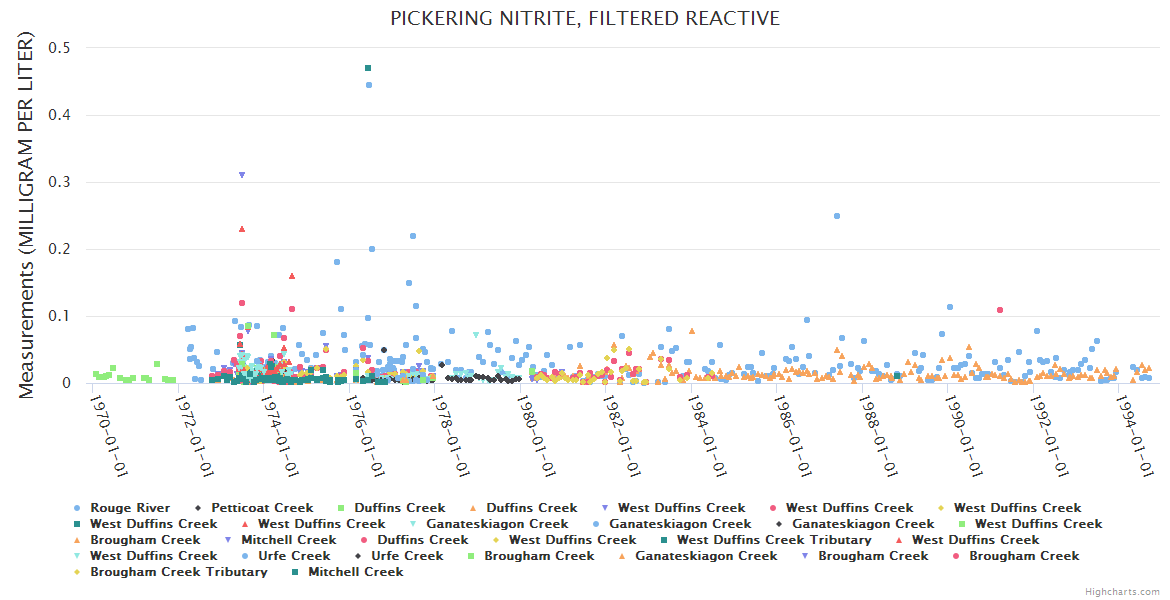Click the highest teal square data point near 0.47
This screenshot has width=1170, height=600.
(x=368, y=68)
